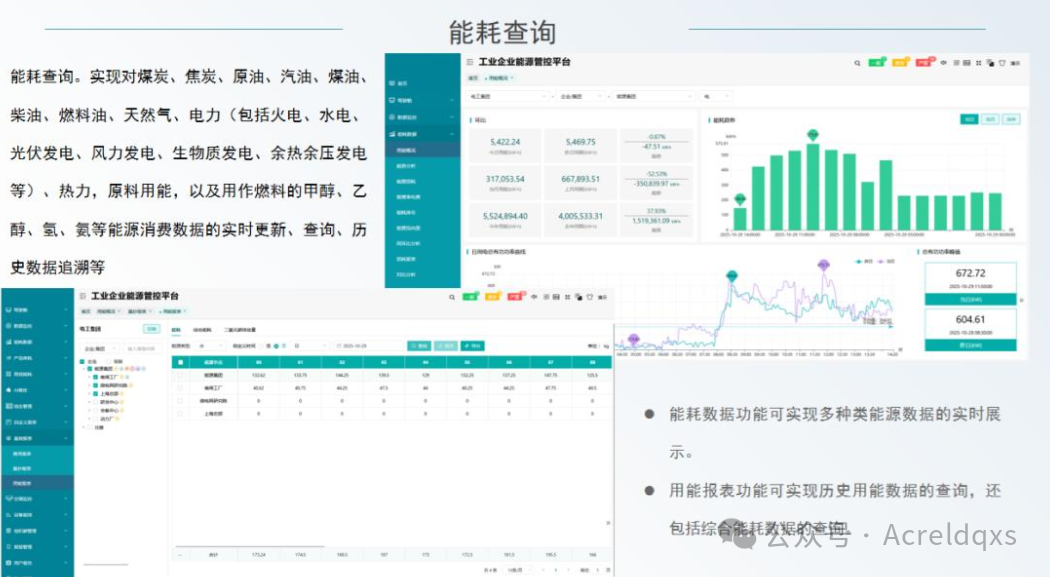Viewport: 1050px width, 577px height.
Task: Toggle purple series in line chart legend
Action: 887,261
